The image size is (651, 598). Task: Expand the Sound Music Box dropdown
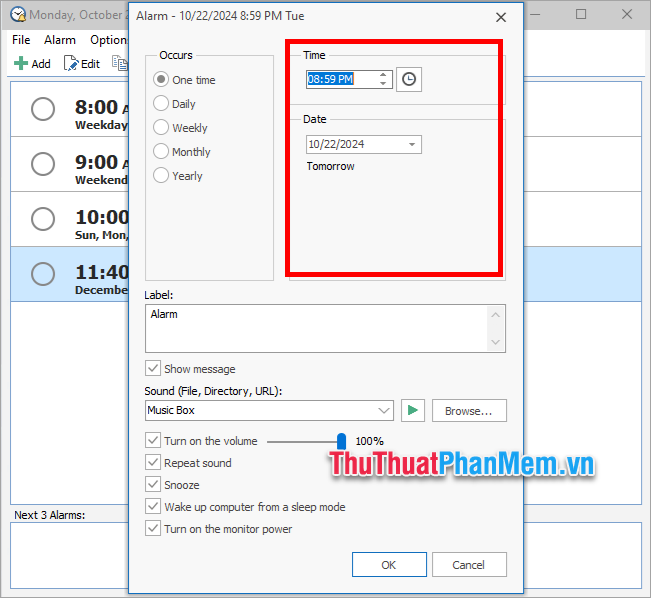pyautogui.click(x=384, y=411)
